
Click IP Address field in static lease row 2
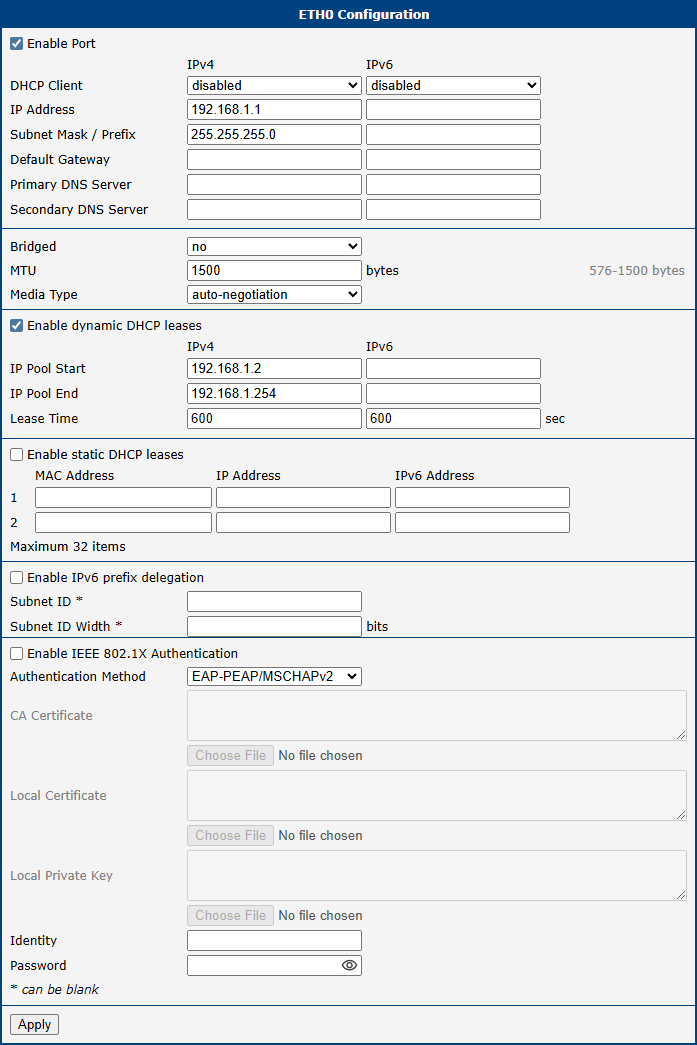[303, 522]
